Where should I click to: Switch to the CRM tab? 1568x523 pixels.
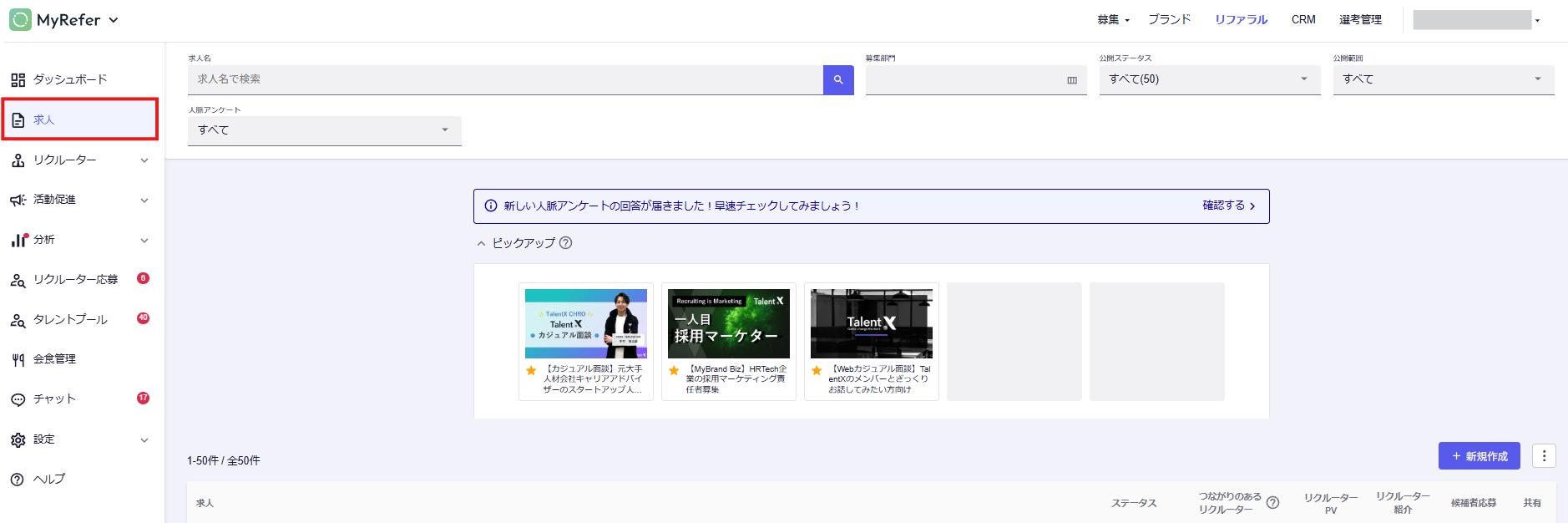coord(1302,19)
